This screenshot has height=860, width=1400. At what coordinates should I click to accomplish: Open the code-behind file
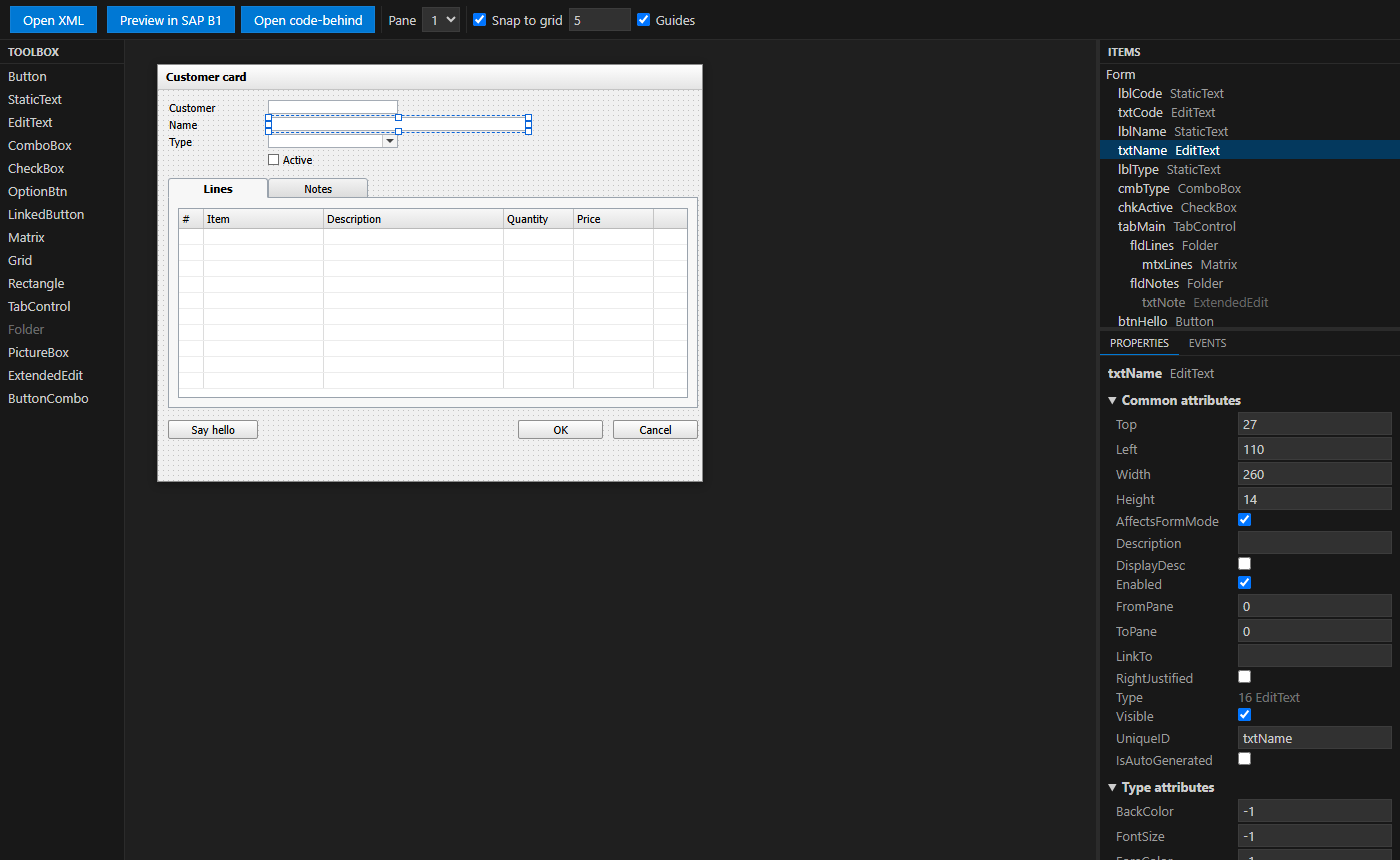point(308,20)
